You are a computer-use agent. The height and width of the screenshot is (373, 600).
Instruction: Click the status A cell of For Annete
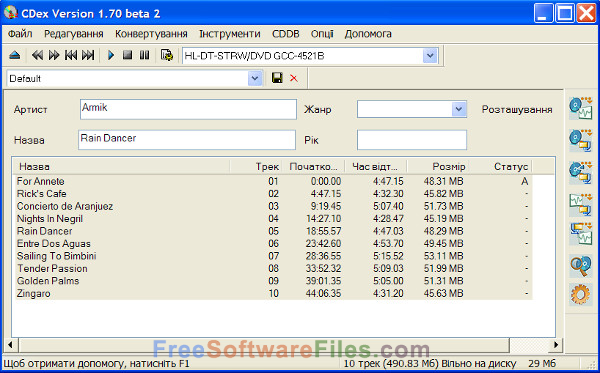524,181
